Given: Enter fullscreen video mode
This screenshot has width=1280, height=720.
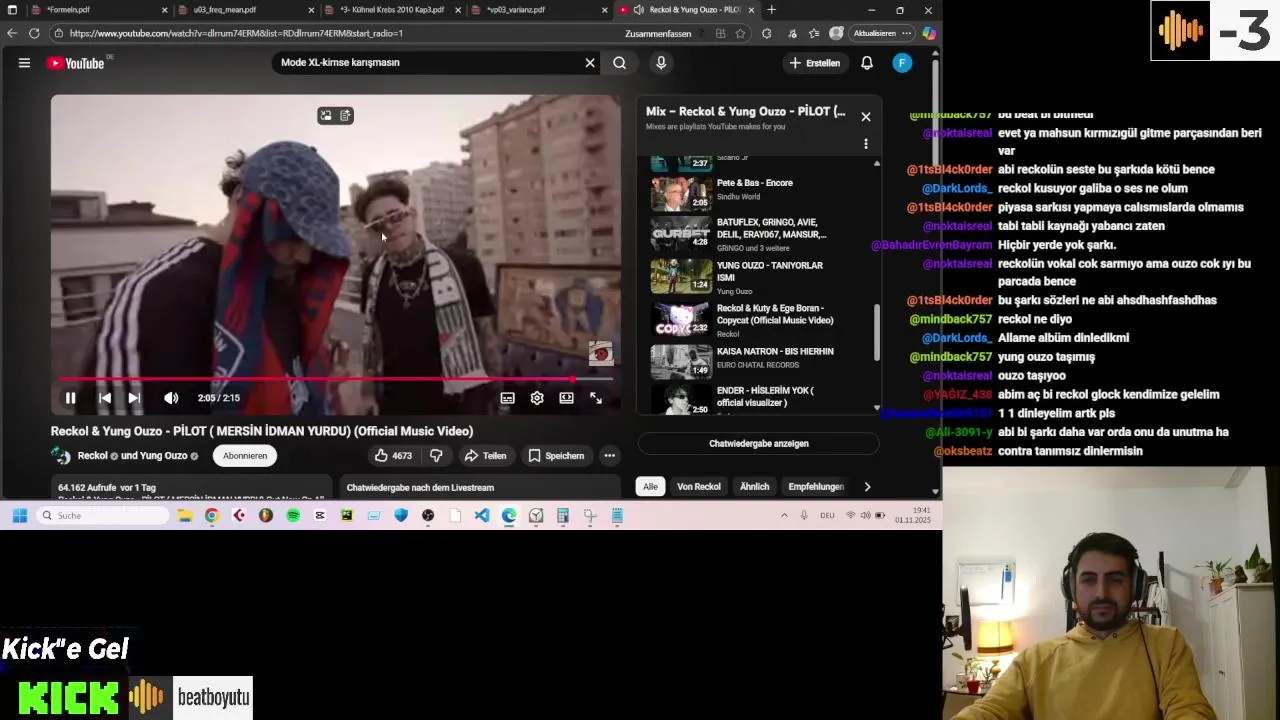Looking at the screenshot, I should [x=596, y=398].
